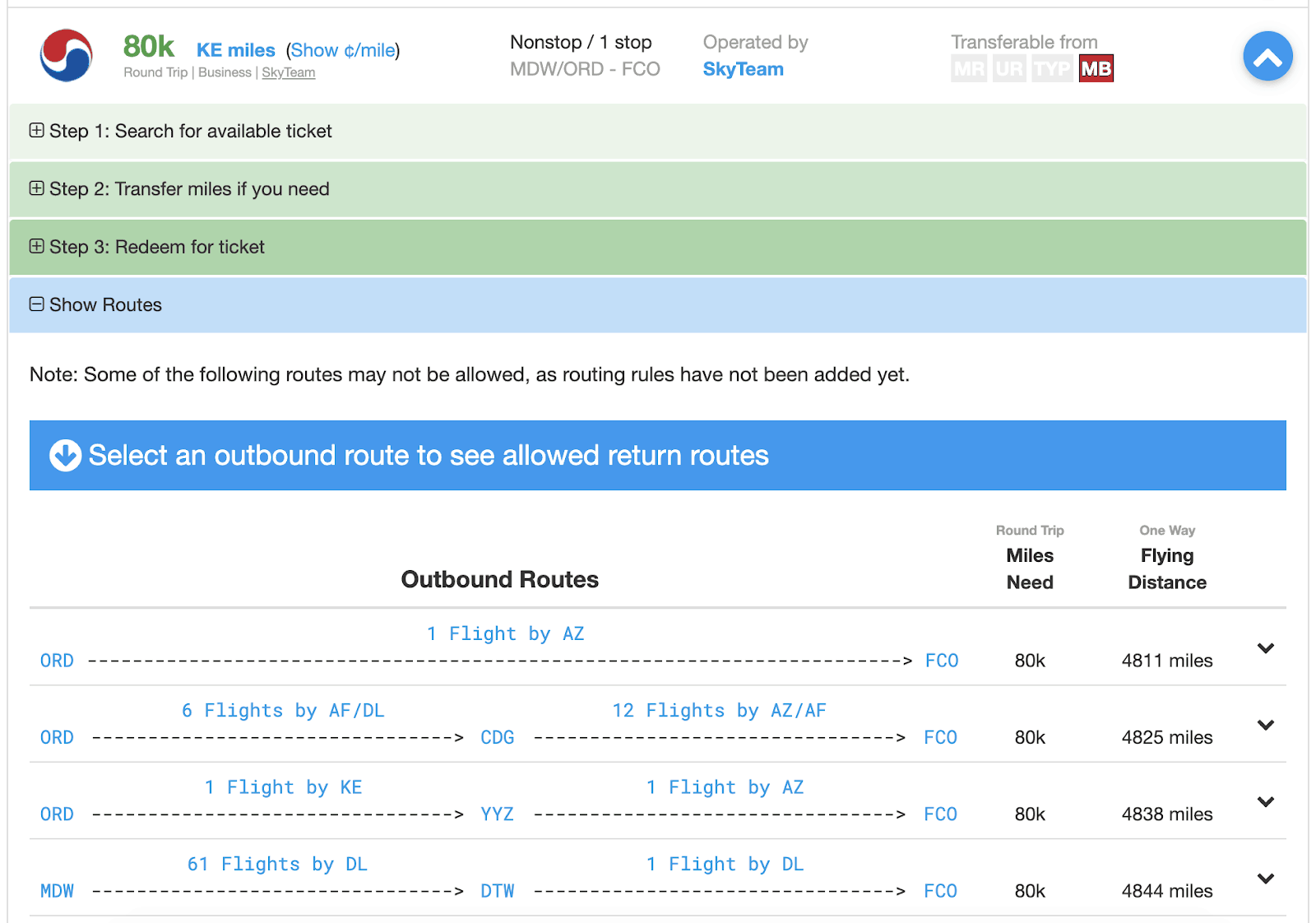
Task: Expand the MDW–DTW–FCO route chevron
Action: coord(1266,878)
